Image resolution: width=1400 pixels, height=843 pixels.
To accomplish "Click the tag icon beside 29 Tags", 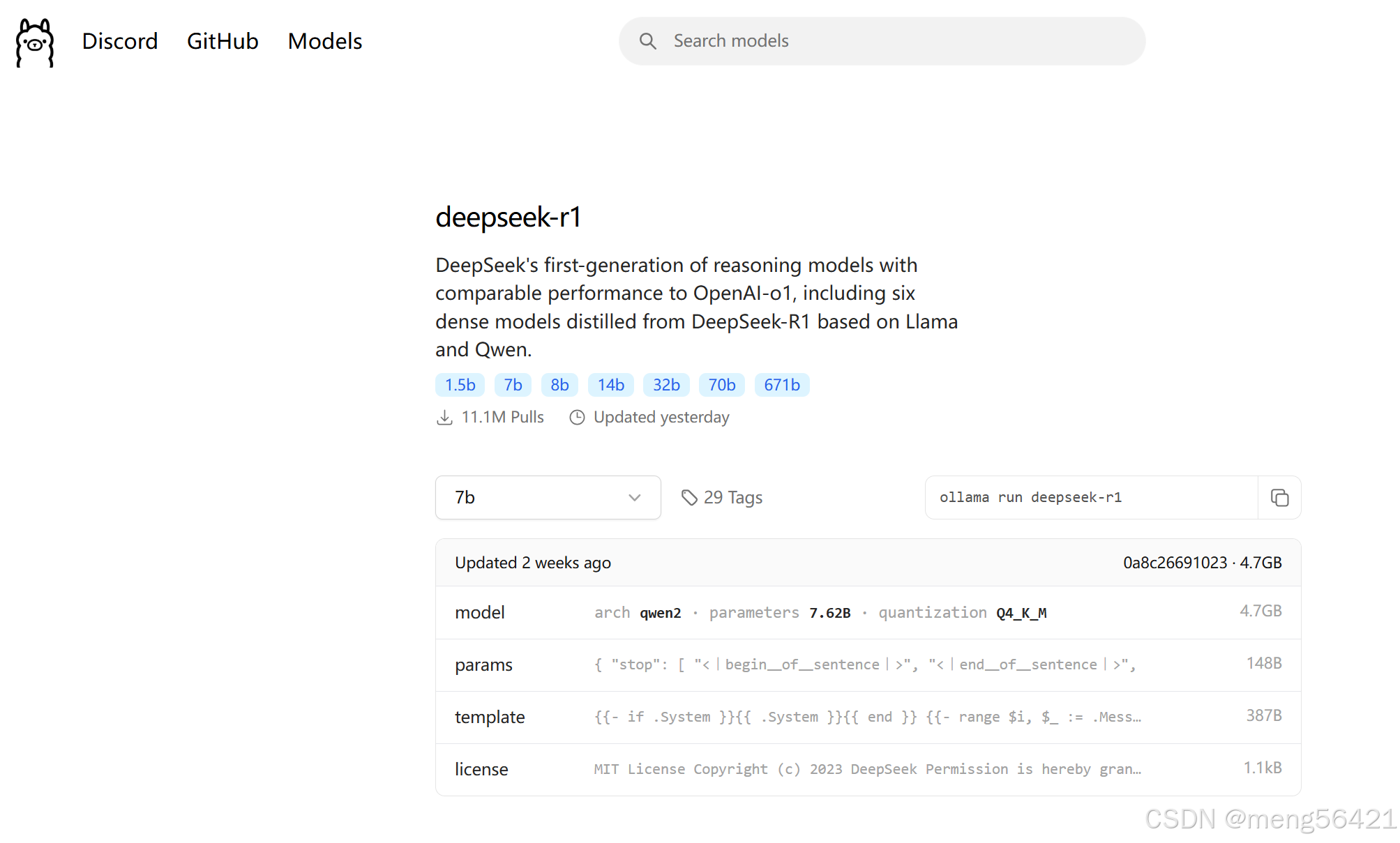I will pyautogui.click(x=690, y=497).
